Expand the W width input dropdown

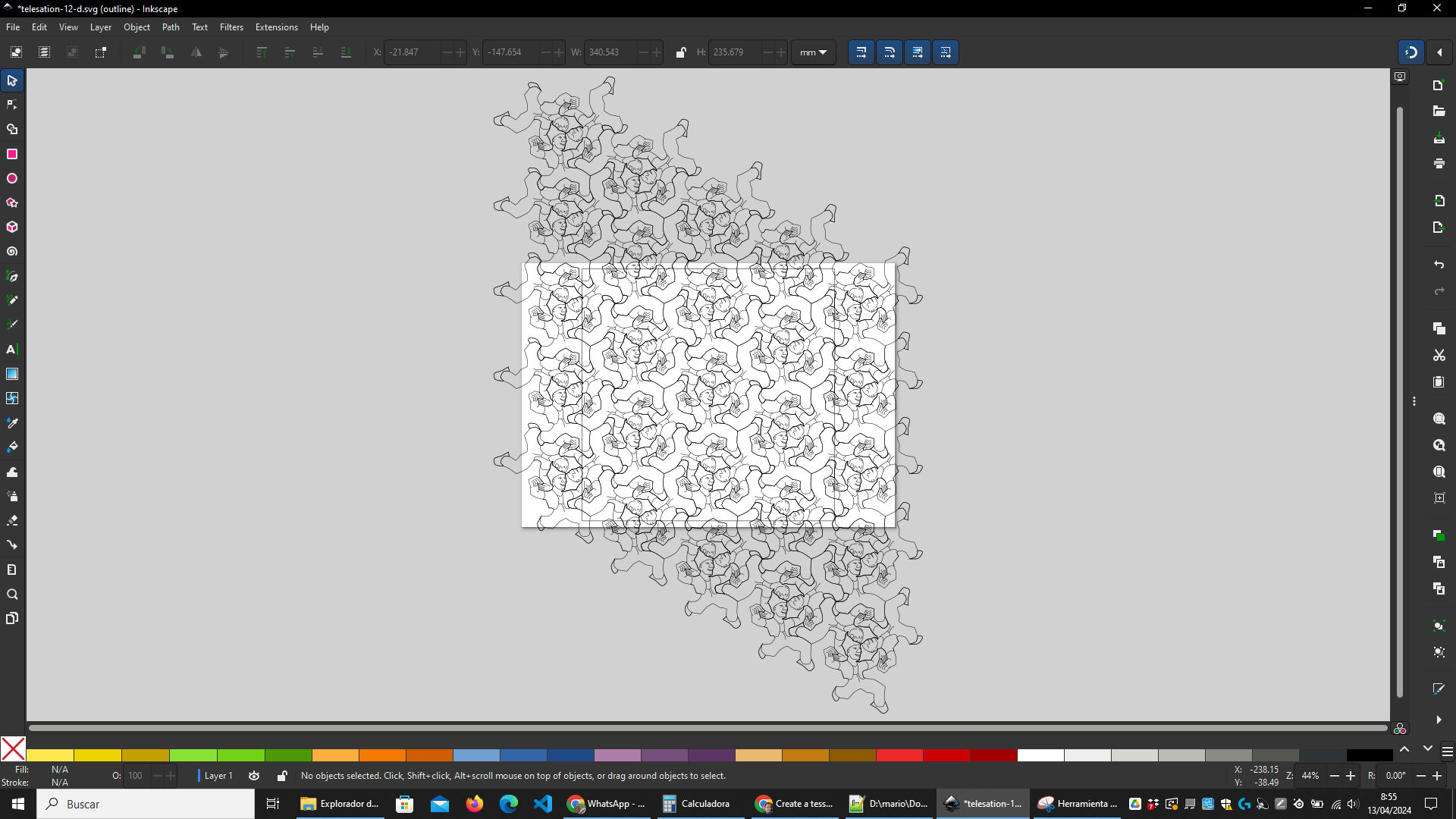(657, 52)
